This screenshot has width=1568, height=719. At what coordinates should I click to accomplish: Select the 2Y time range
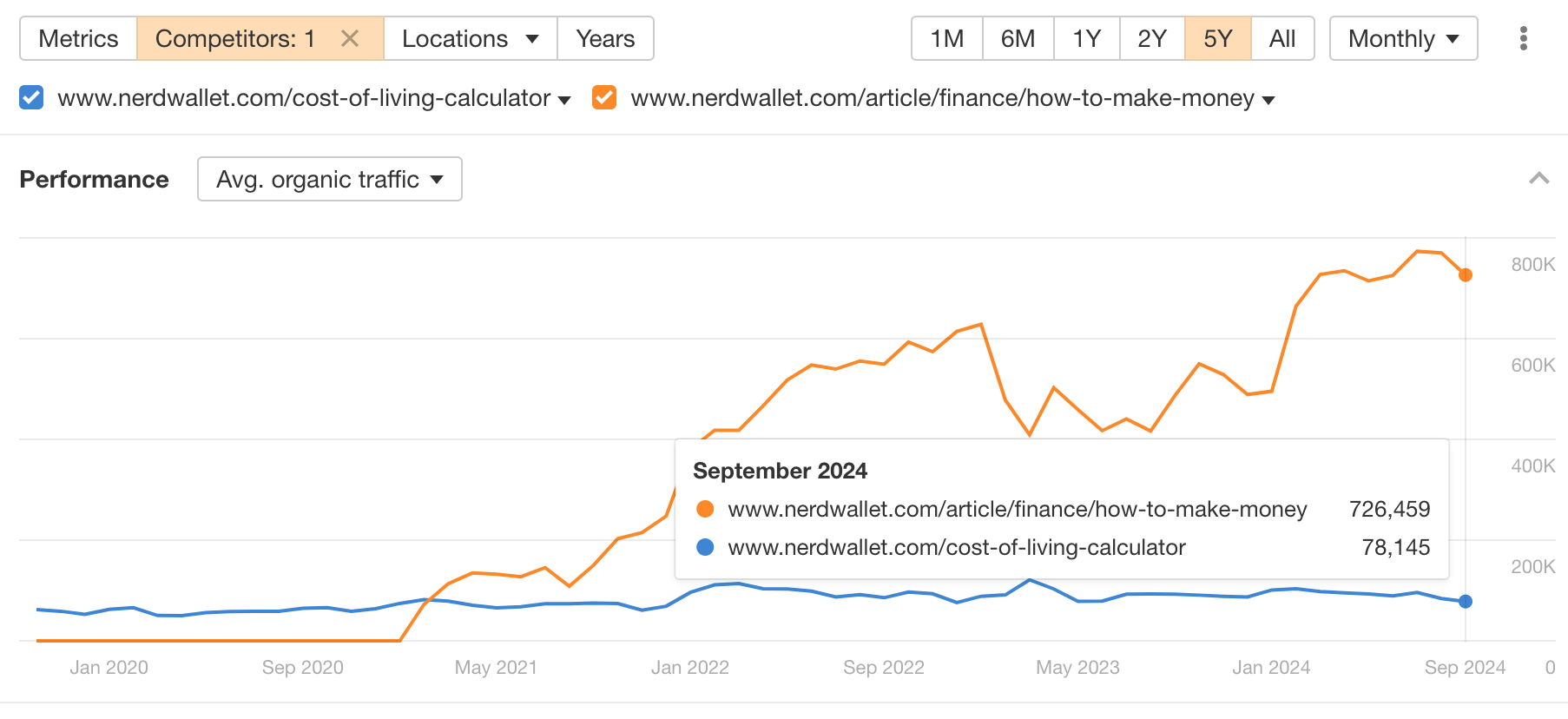coord(1151,38)
